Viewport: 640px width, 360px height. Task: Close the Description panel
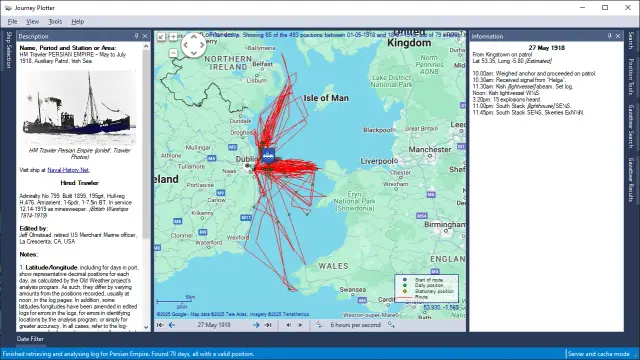coord(145,36)
